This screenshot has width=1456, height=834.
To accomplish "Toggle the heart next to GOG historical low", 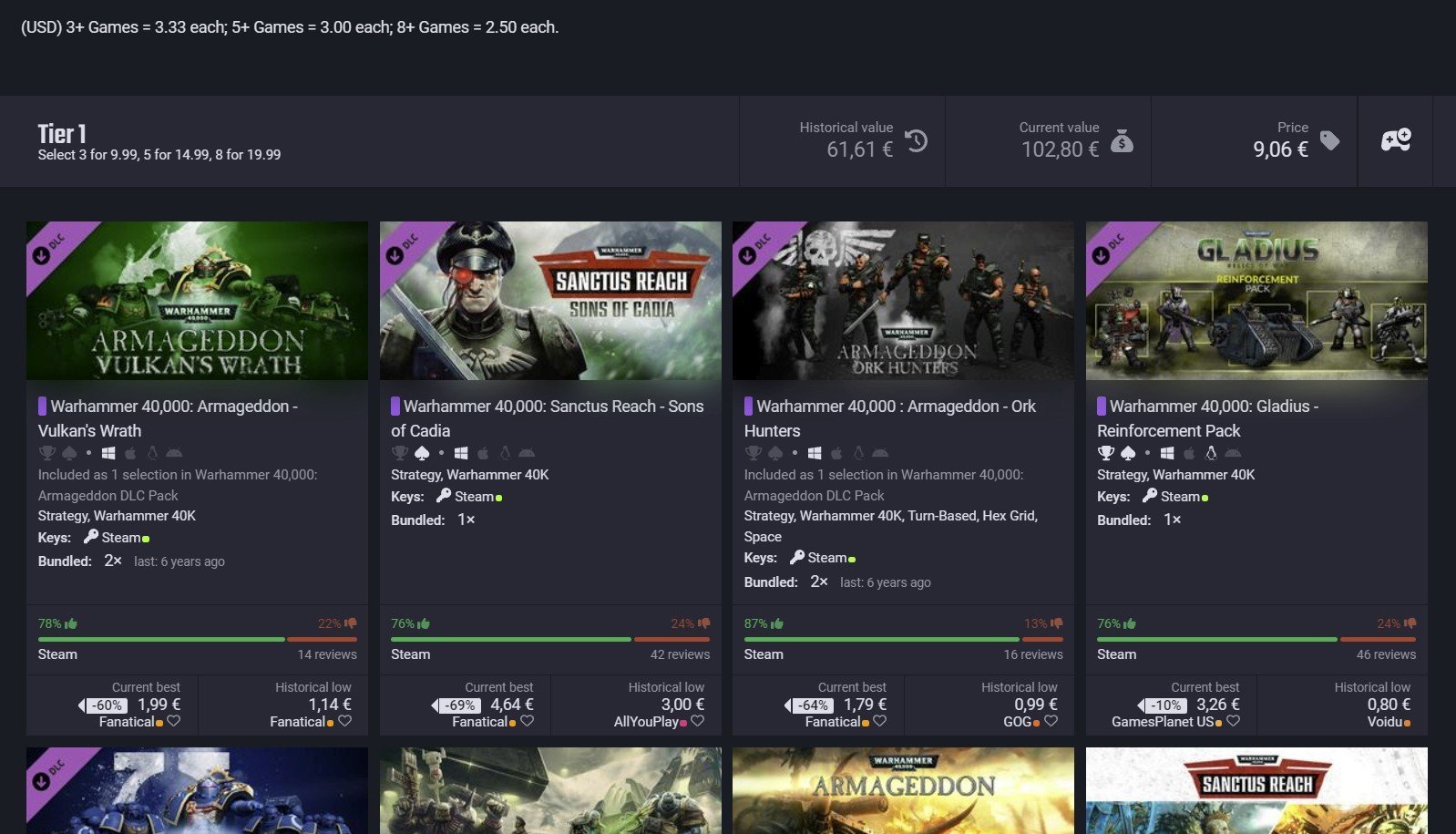I will (1051, 721).
